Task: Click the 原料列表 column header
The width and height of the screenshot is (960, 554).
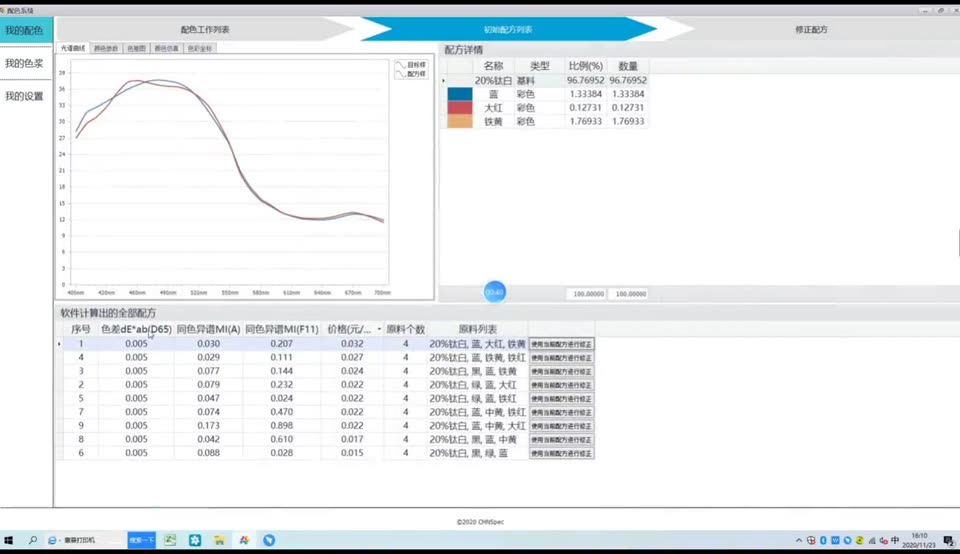Action: point(478,329)
